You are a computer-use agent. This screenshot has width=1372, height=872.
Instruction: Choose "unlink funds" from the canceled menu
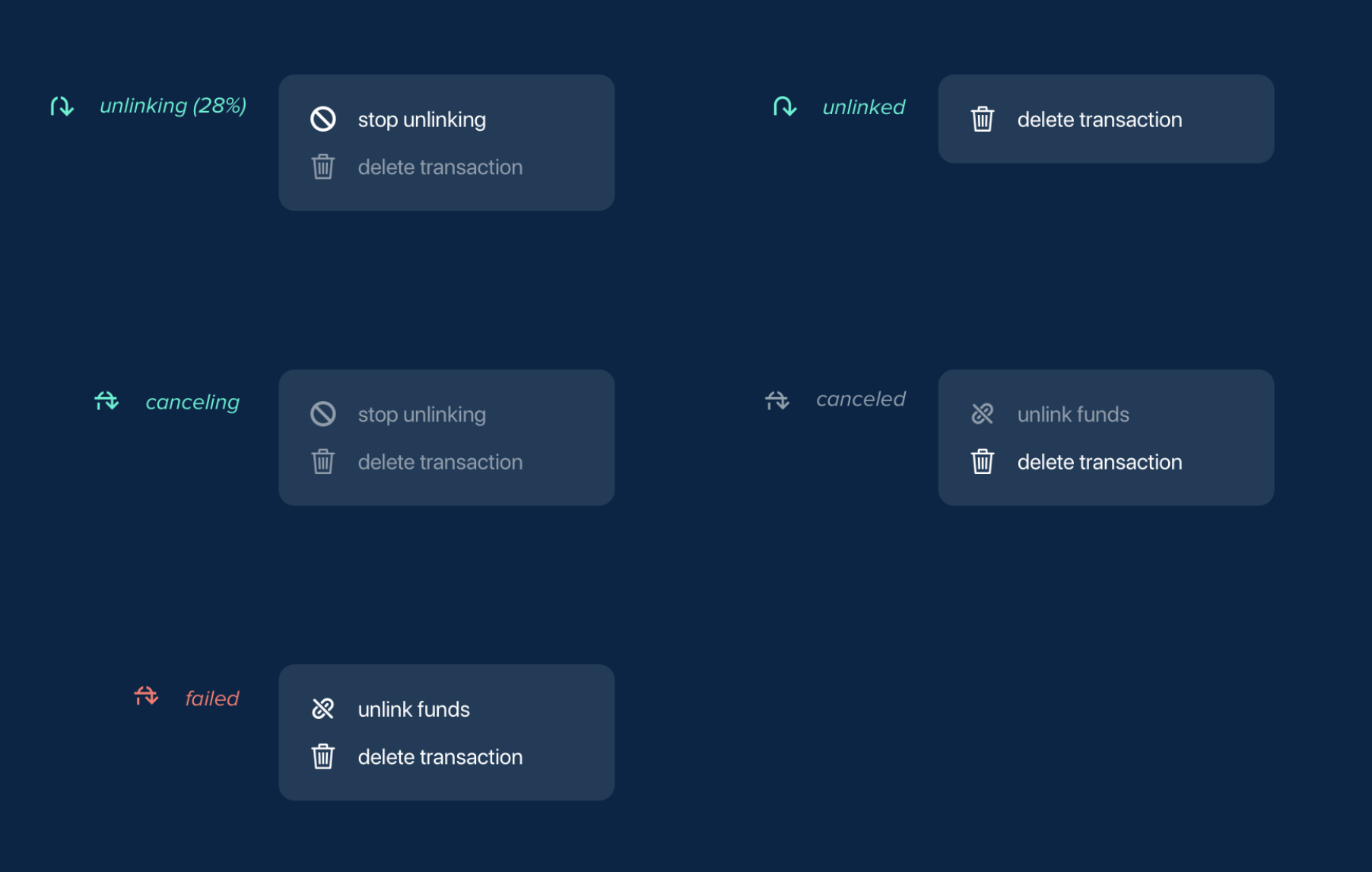1073,414
